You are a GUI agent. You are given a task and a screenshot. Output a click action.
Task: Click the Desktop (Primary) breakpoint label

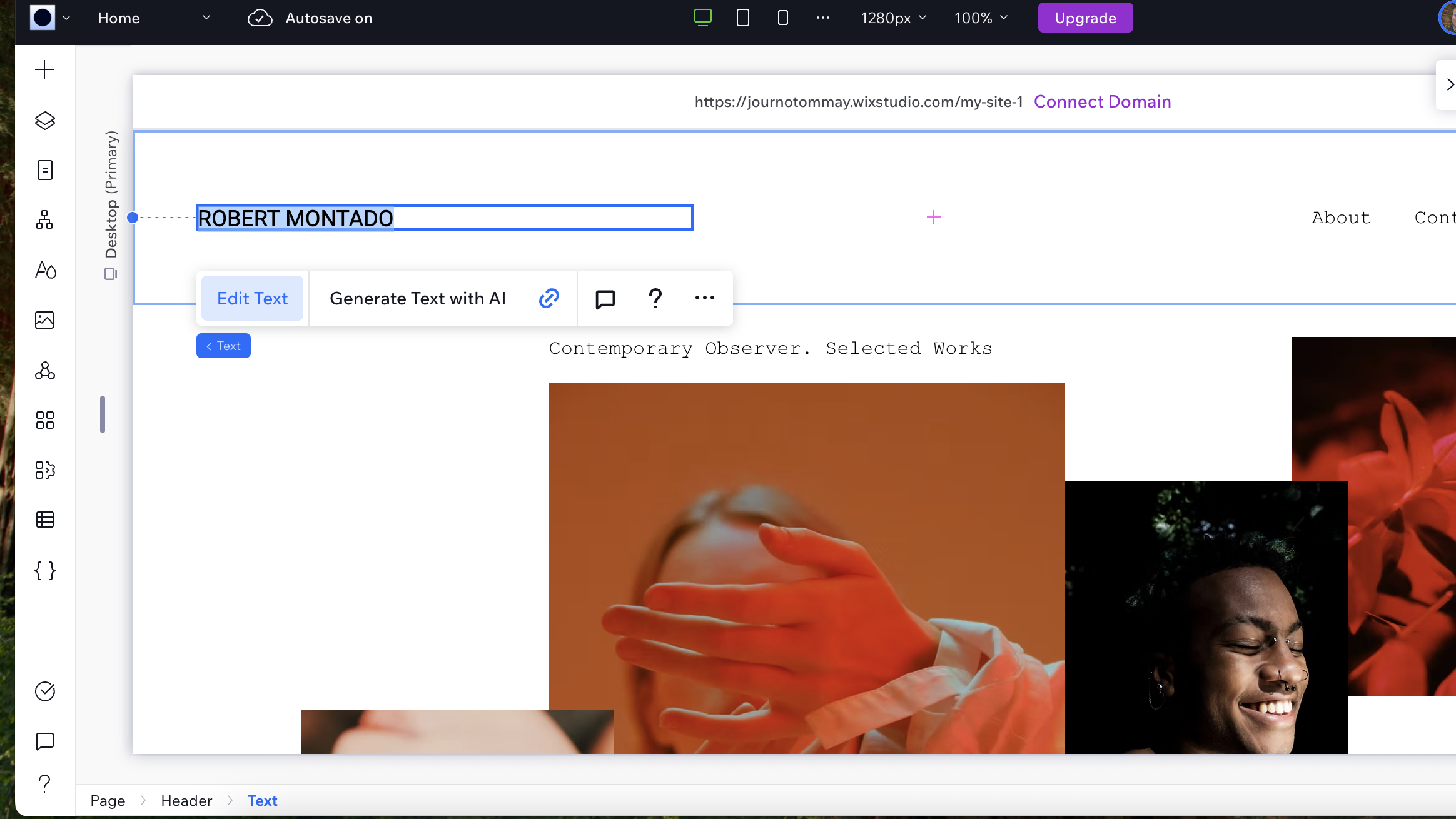[111, 194]
